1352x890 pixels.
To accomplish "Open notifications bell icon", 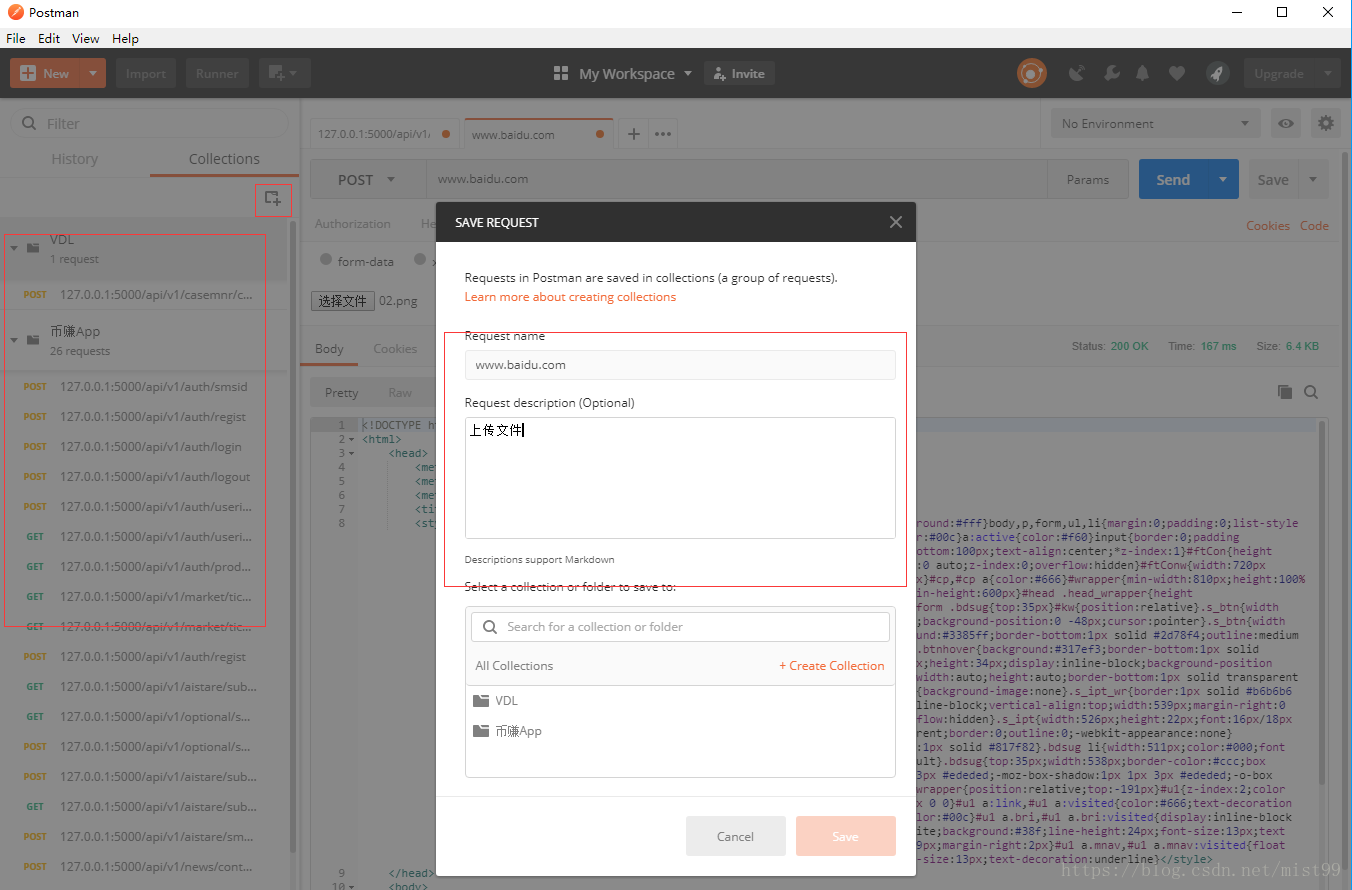I will 1143,73.
